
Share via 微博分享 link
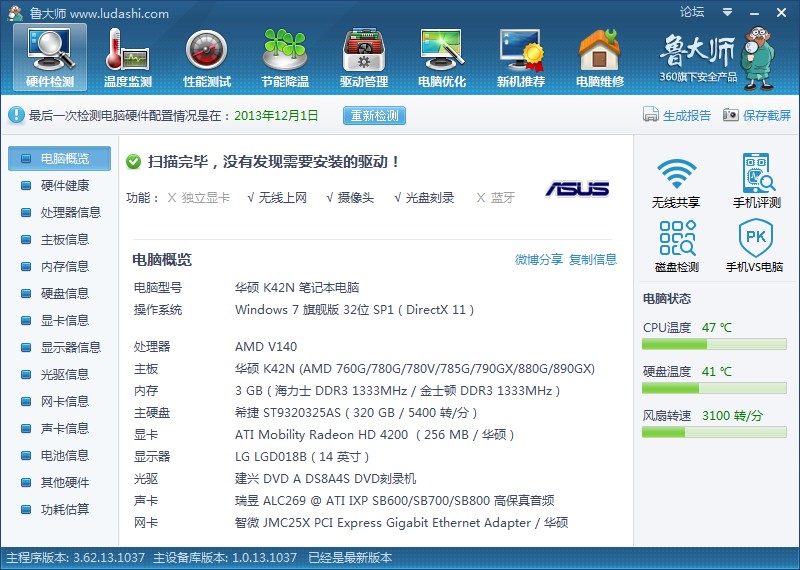(x=538, y=260)
